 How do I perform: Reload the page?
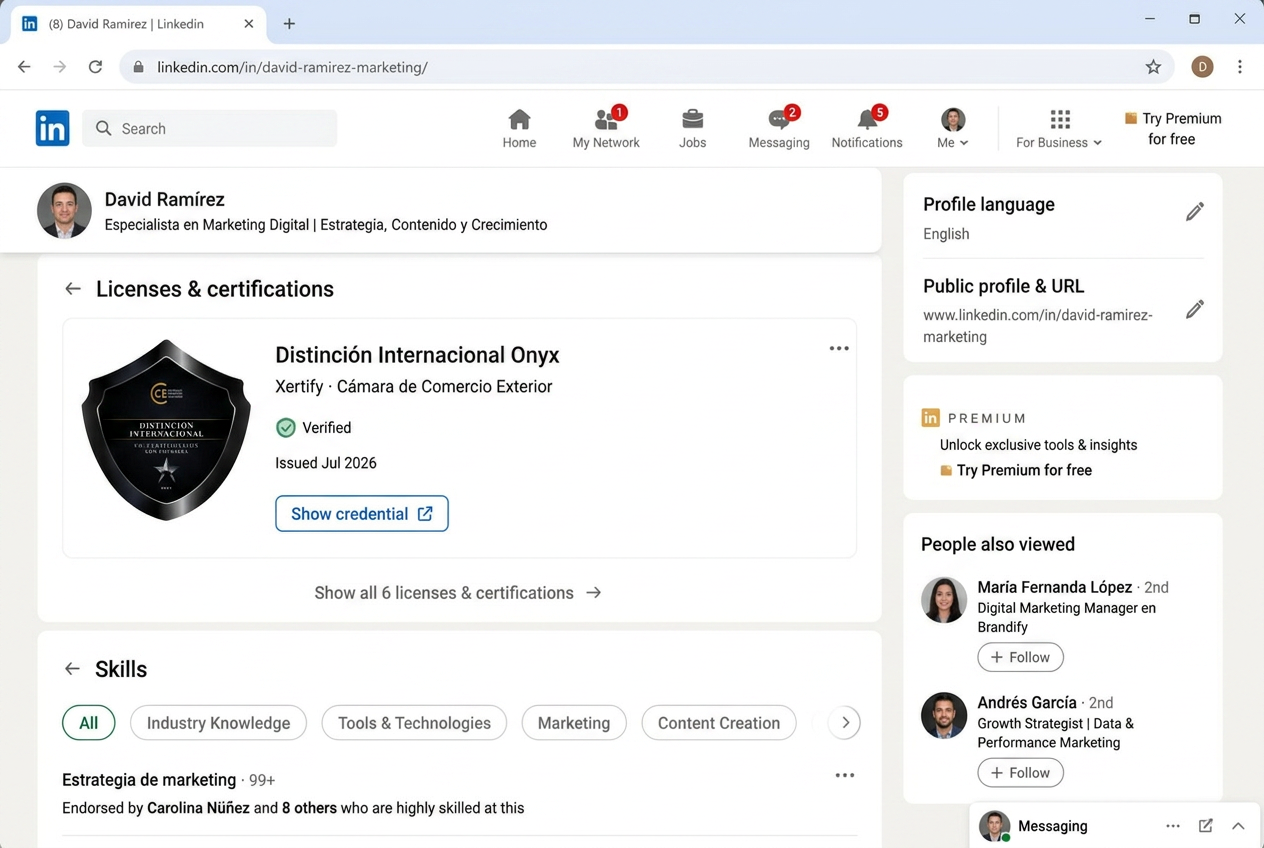point(95,67)
